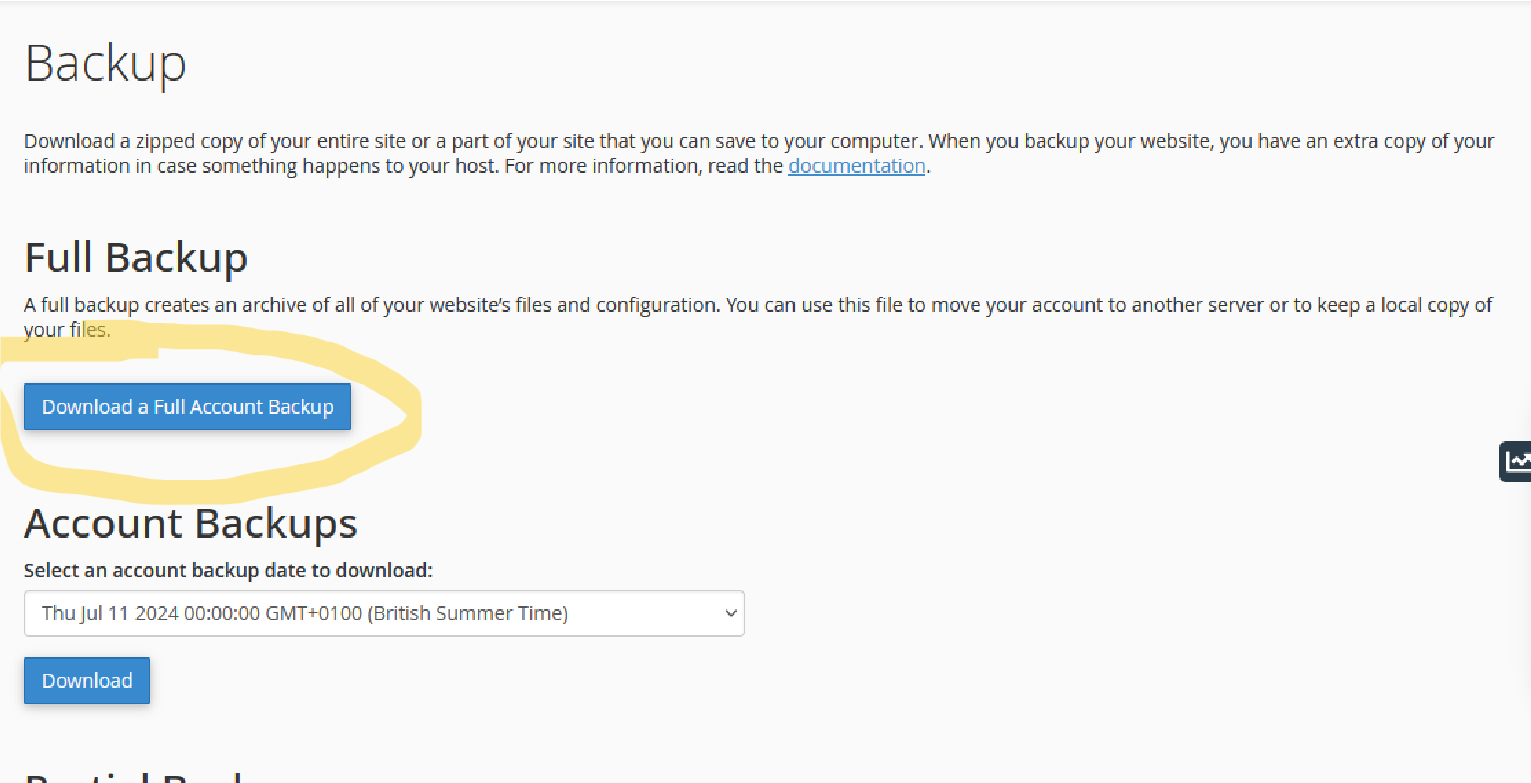Expand the account backup date dropdown arrow
1531x783 pixels.
coord(730,613)
